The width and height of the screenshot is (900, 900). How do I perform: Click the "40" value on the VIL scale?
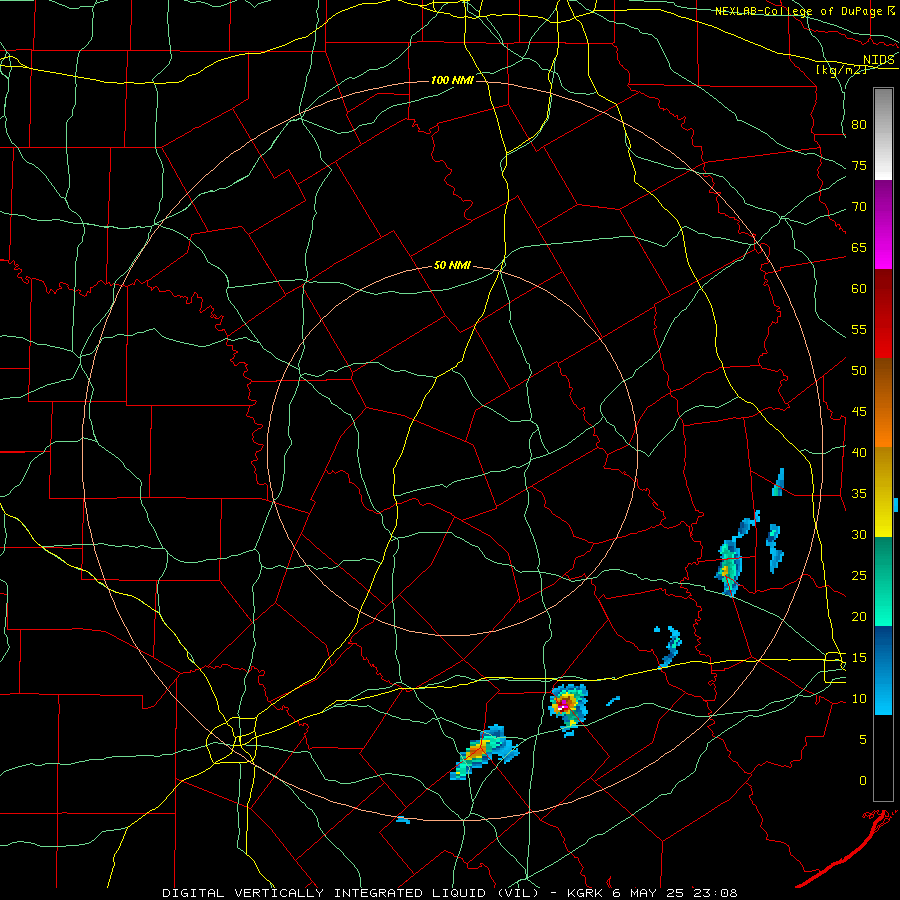pyautogui.click(x=859, y=453)
